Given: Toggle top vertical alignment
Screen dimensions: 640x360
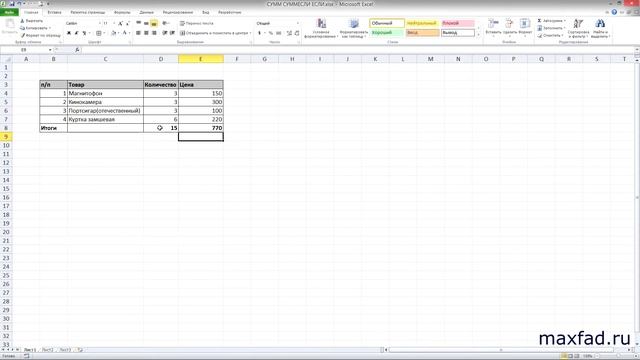Looking at the screenshot, I should tap(138, 23).
